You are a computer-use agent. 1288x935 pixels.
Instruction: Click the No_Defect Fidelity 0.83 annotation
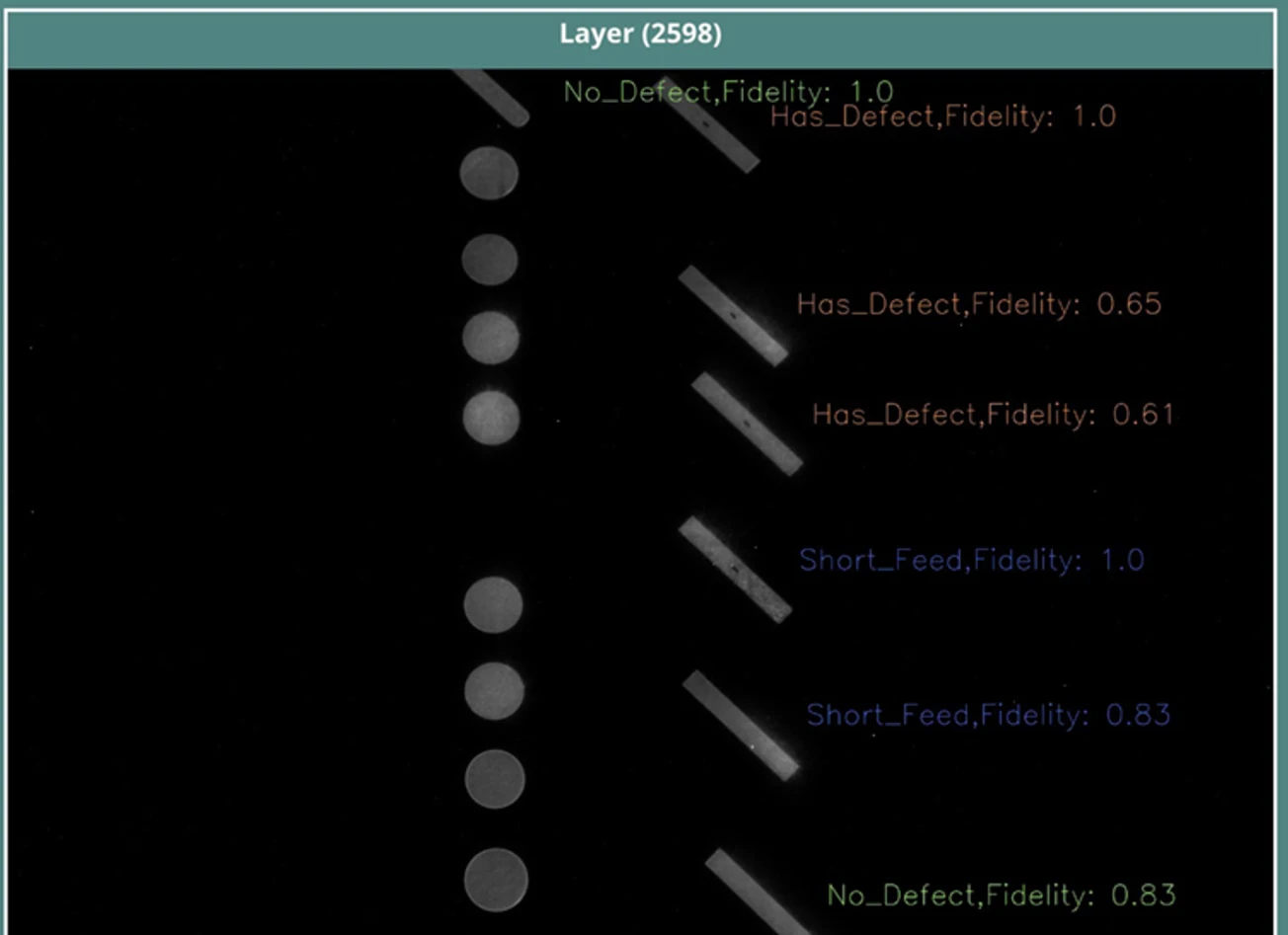1002,896
